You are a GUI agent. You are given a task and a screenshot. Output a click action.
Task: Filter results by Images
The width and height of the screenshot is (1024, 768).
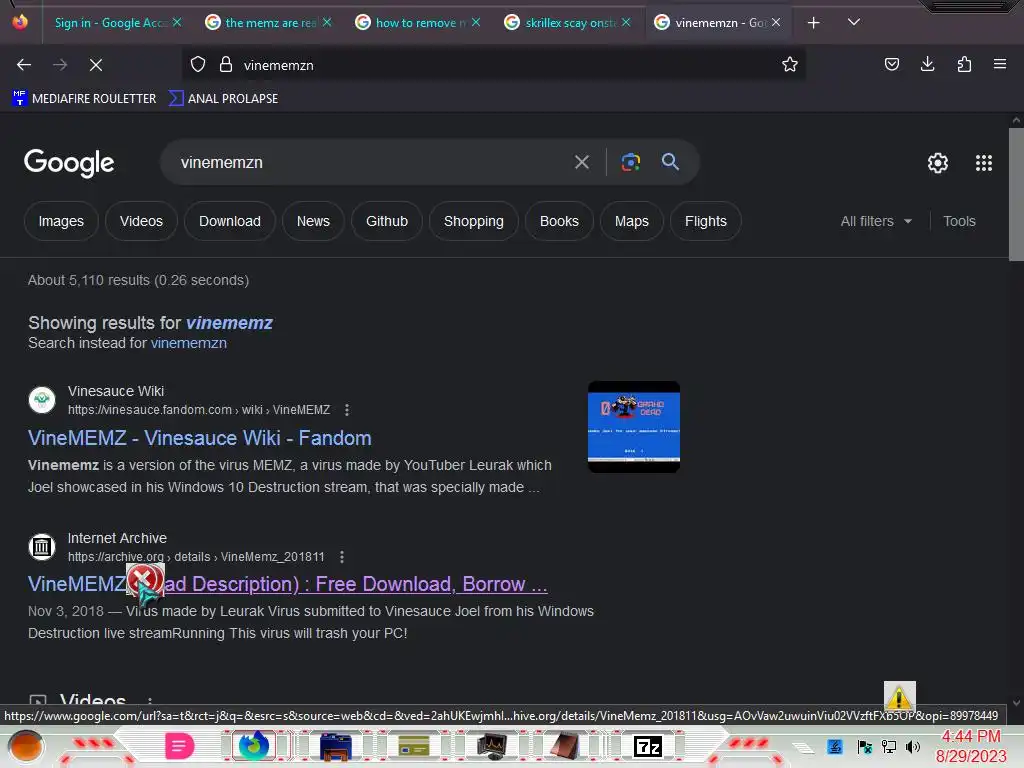pos(61,221)
